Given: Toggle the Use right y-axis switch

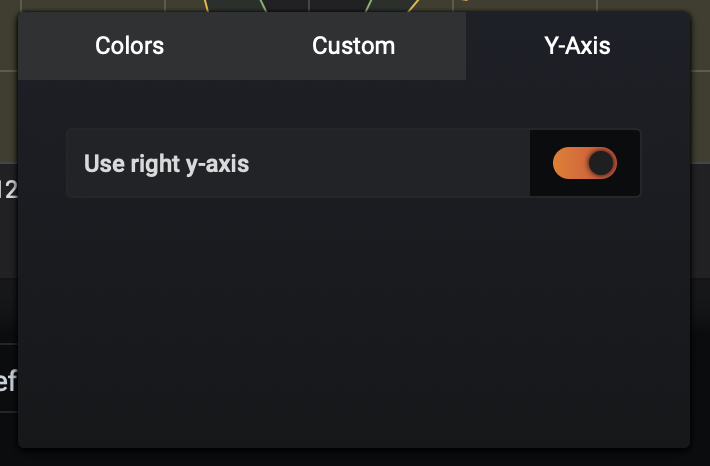Looking at the screenshot, I should [585, 163].
